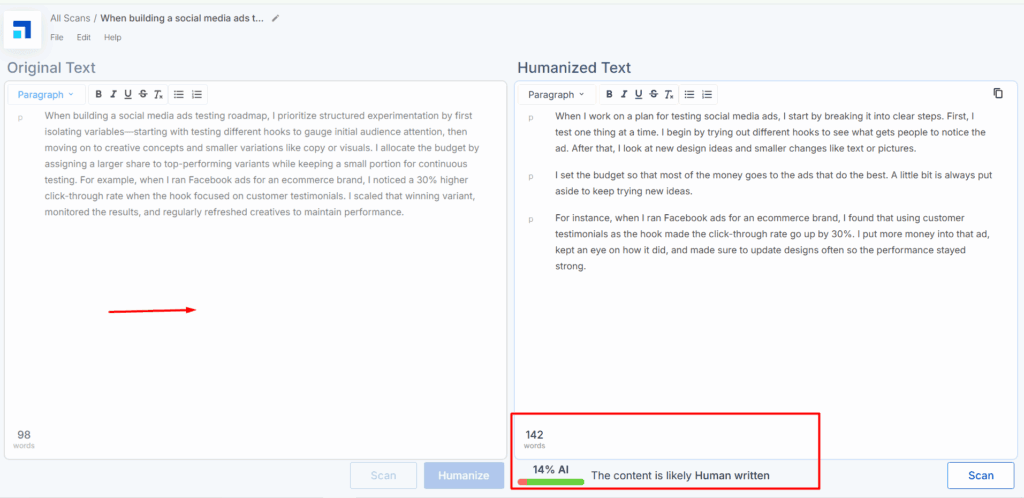Open the Edit menu
The height and width of the screenshot is (498, 1024).
pyautogui.click(x=84, y=37)
